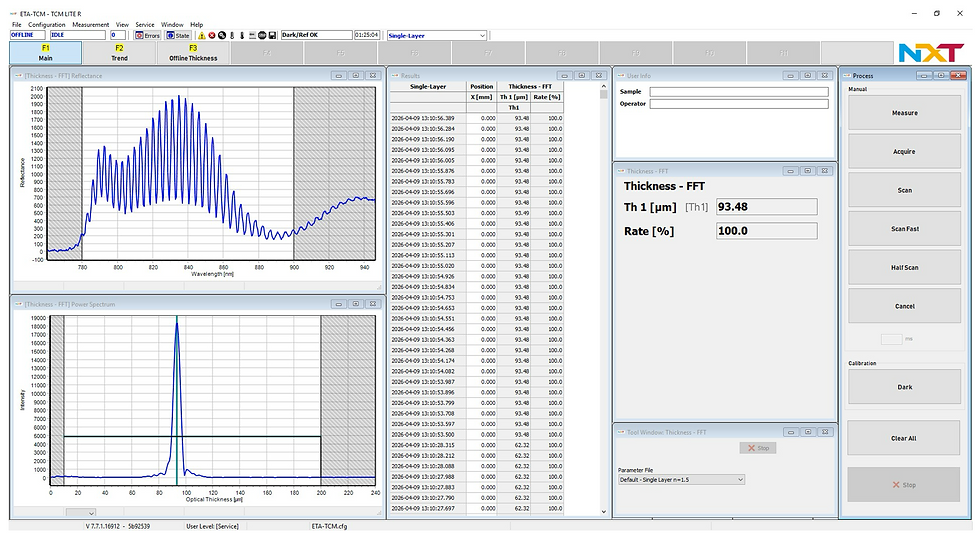Viewport: 980px width, 538px height.
Task: Minimize the Results panel
Action: [564, 76]
